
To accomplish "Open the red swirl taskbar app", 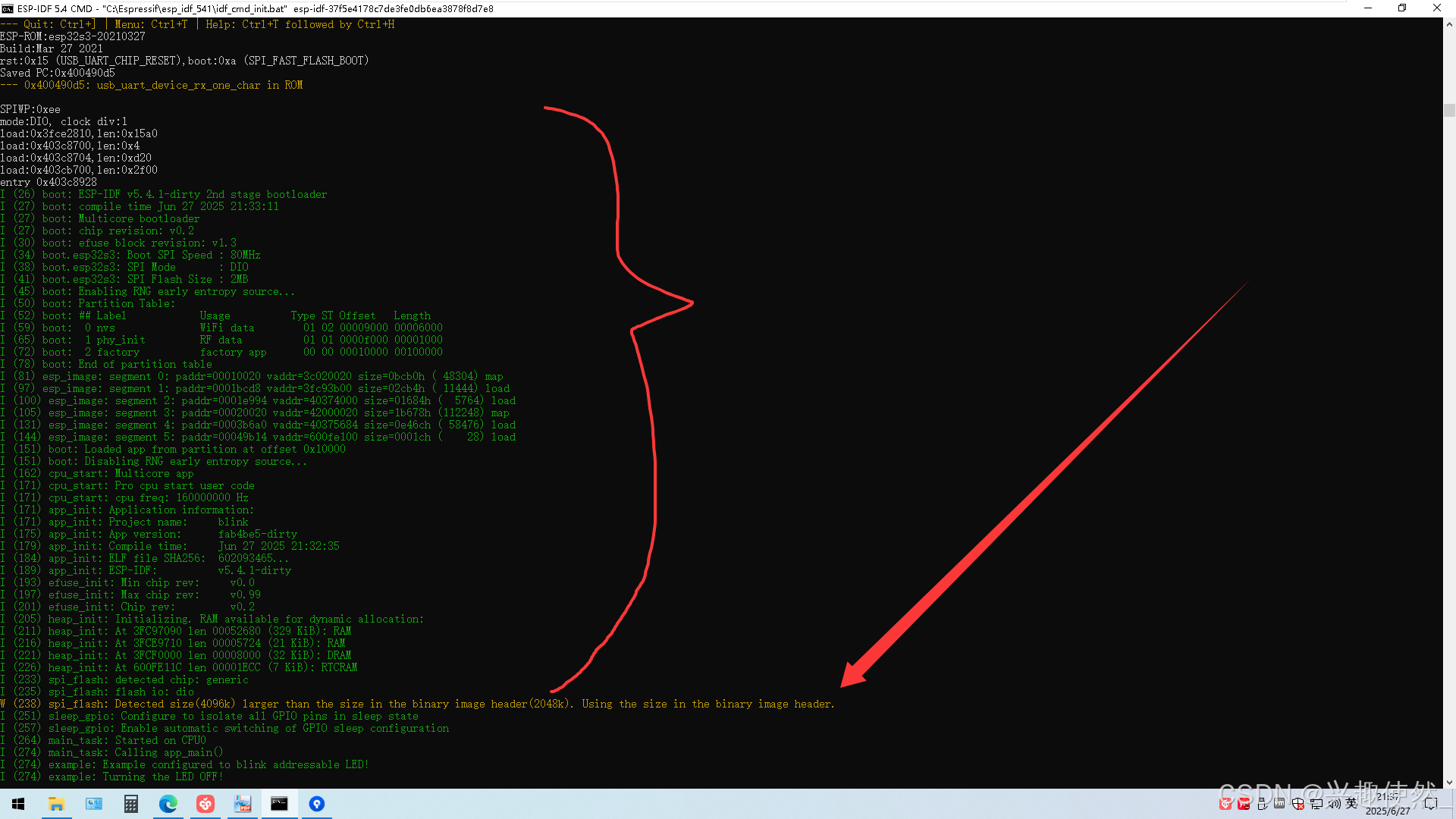I will point(206,804).
